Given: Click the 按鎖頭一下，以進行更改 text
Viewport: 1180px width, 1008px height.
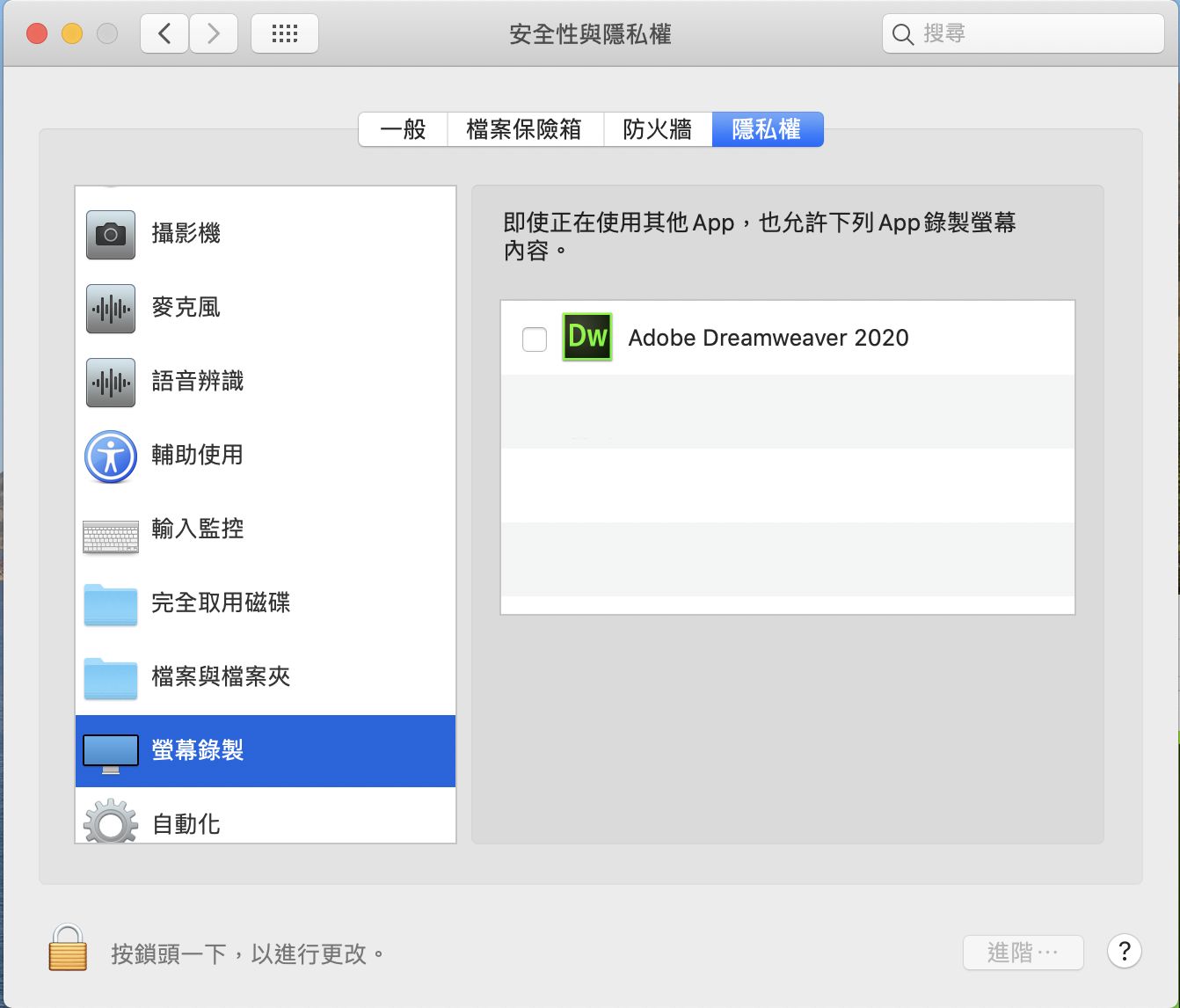Looking at the screenshot, I should point(247,954).
